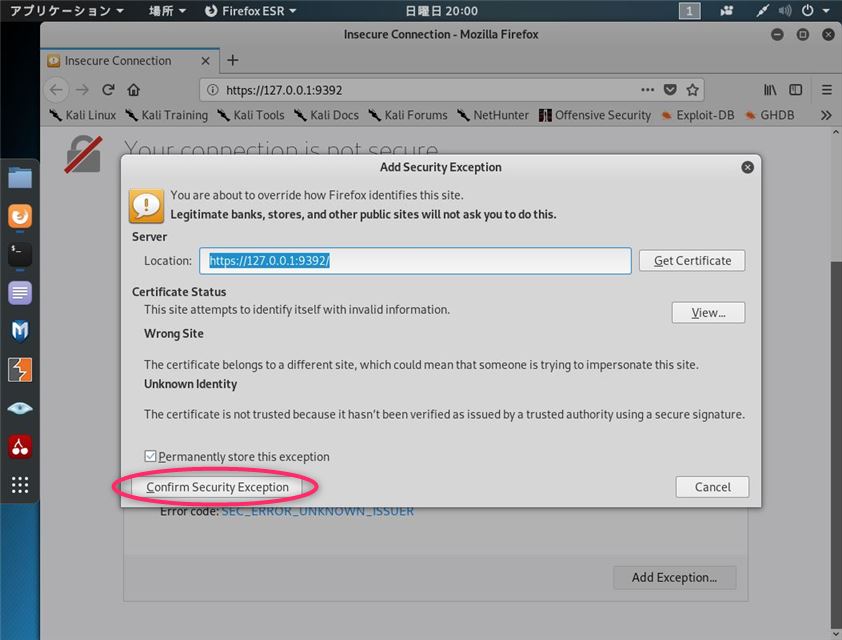Launch Metasploit from the dock
Viewport: 842px width, 640px height.
click(20, 331)
